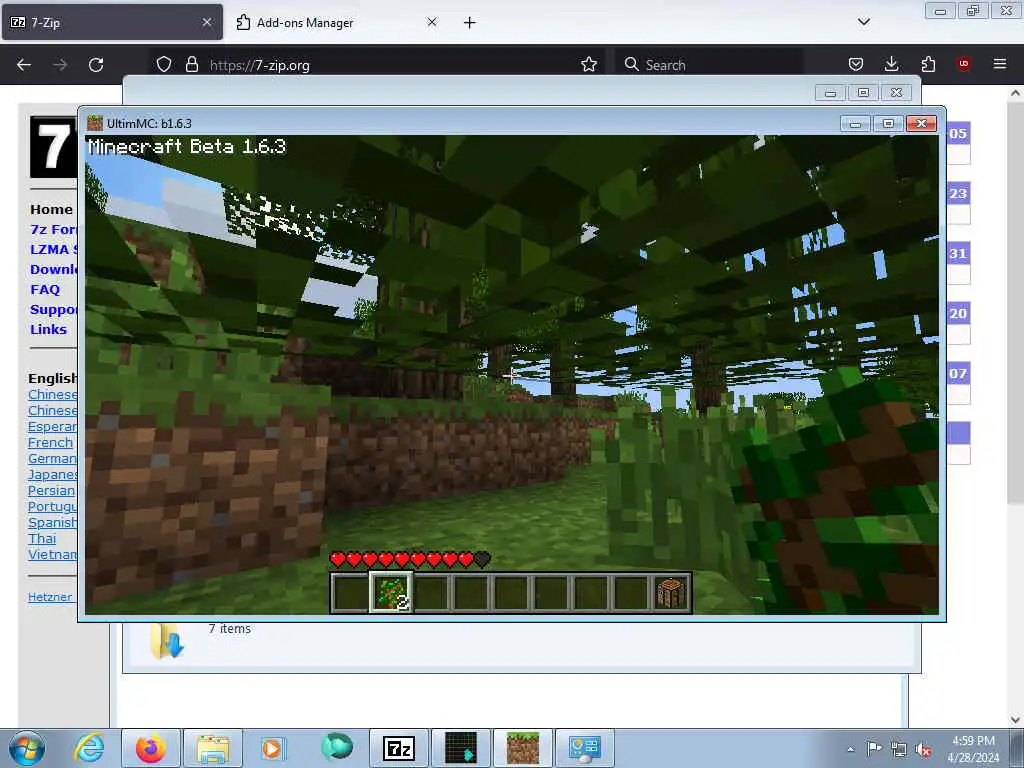Reload the 7-zip.org page
The width and height of the screenshot is (1024, 768).
click(x=96, y=65)
